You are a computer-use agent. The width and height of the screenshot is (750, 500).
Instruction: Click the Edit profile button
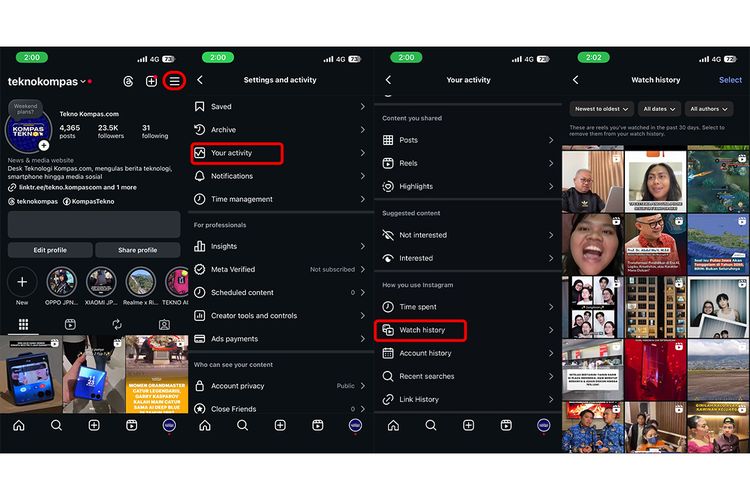[50, 250]
